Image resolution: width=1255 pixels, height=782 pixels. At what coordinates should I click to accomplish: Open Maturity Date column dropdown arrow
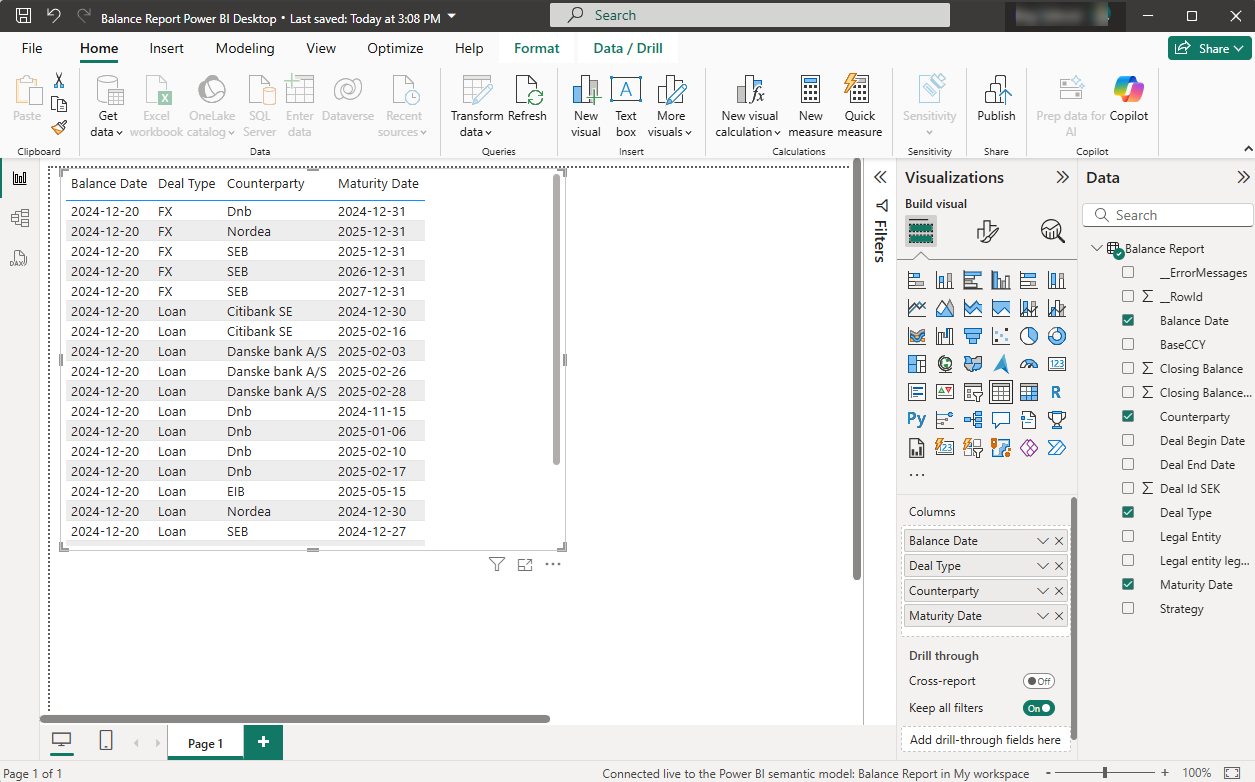coord(1043,616)
